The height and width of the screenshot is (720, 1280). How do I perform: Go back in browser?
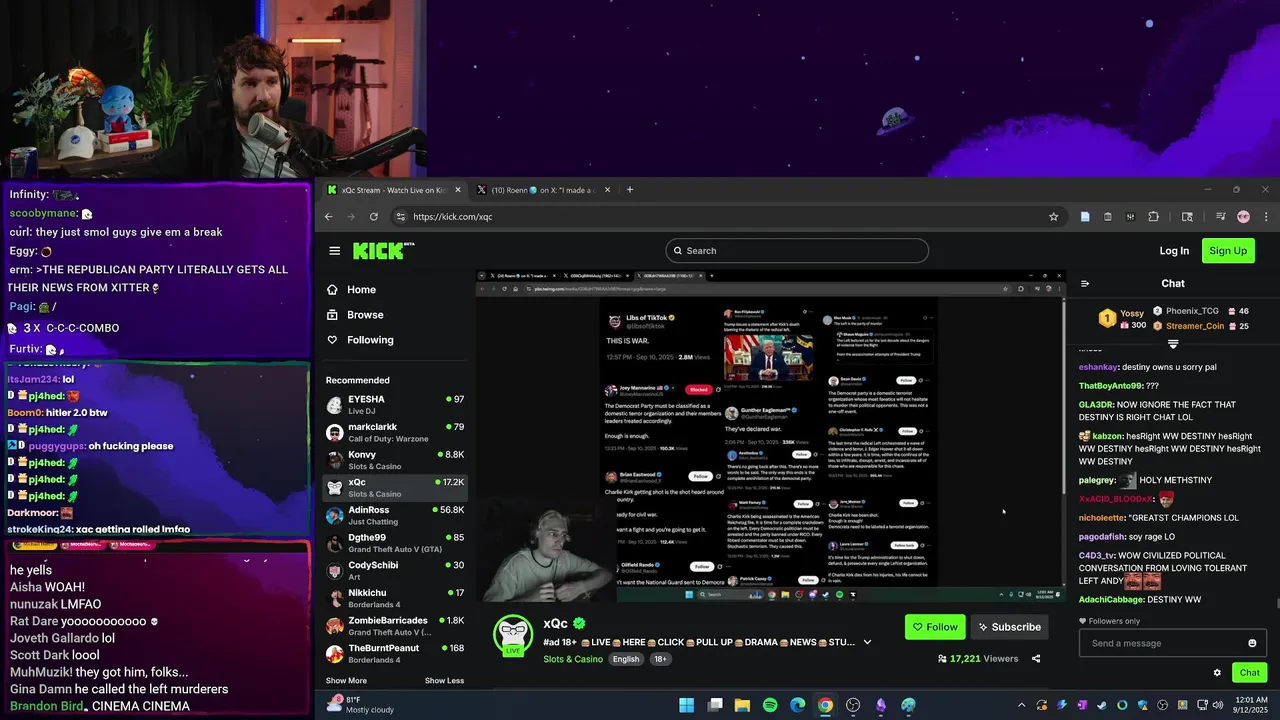click(x=329, y=217)
